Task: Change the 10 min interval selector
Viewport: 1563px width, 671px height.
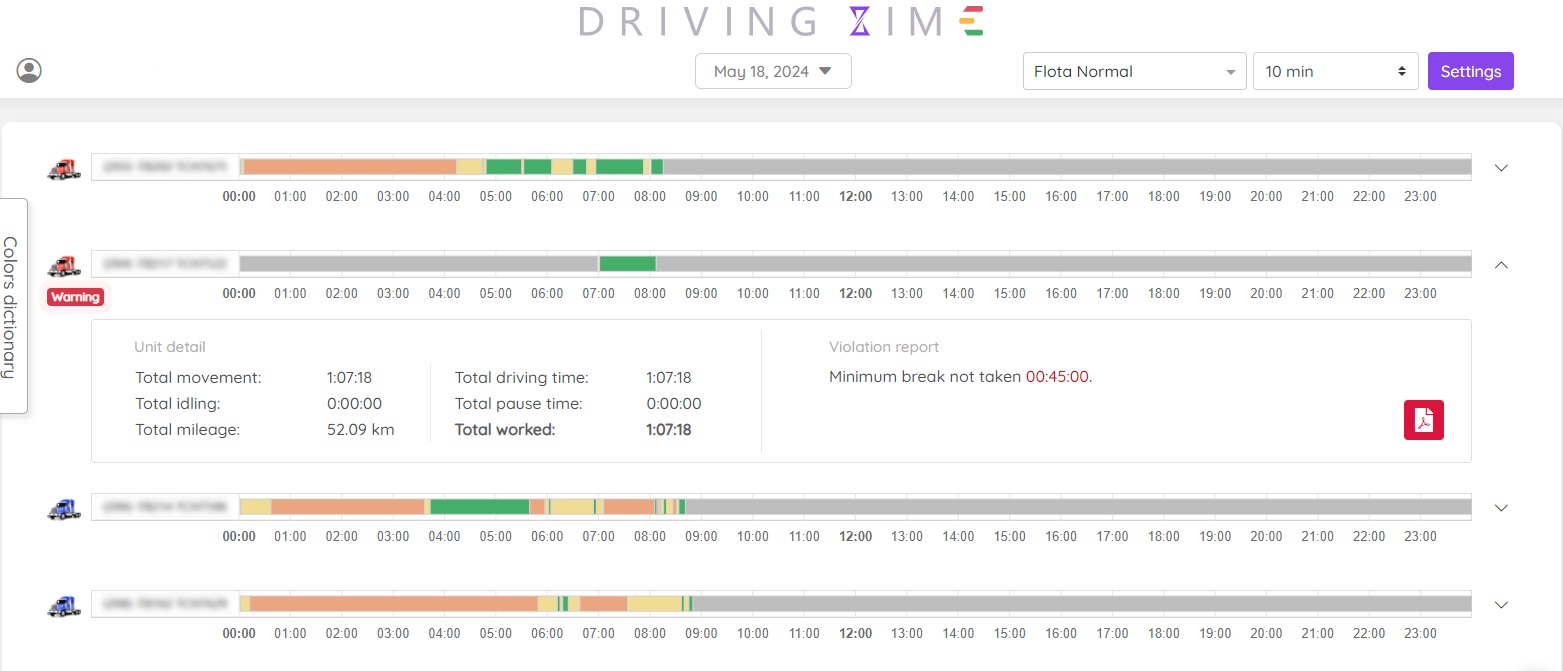Action: tap(1335, 70)
